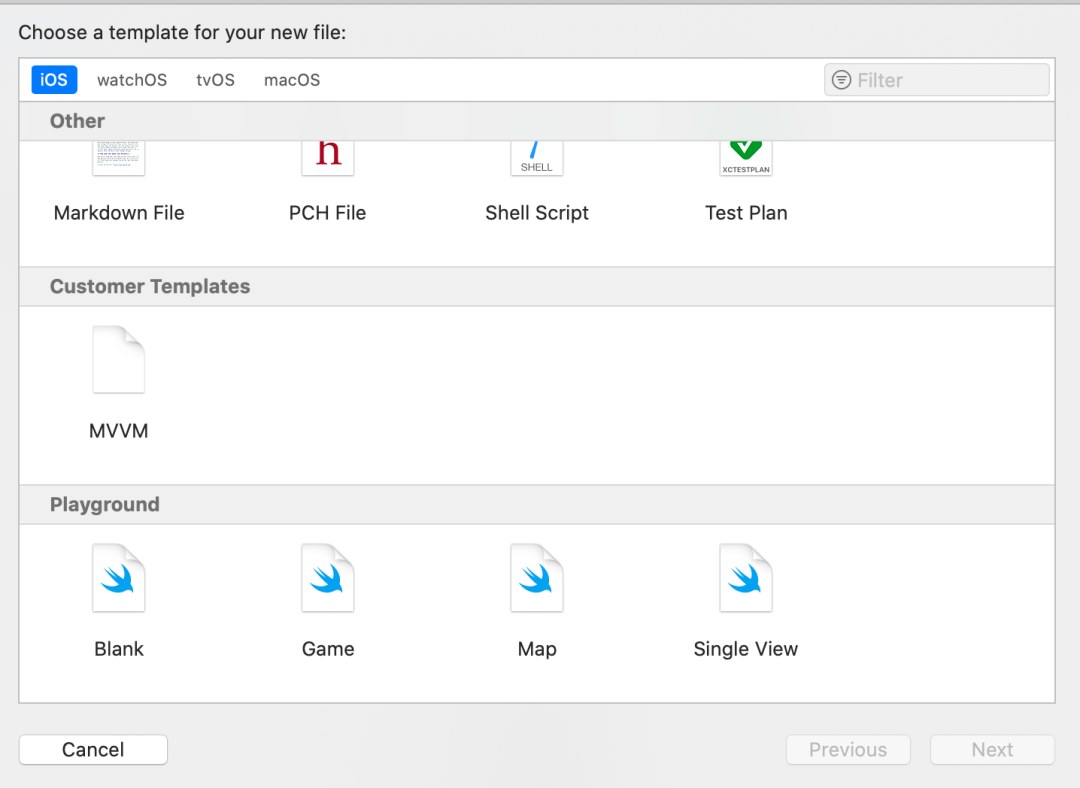Click the filter icon in search field
The height and width of the screenshot is (788, 1080).
point(842,80)
